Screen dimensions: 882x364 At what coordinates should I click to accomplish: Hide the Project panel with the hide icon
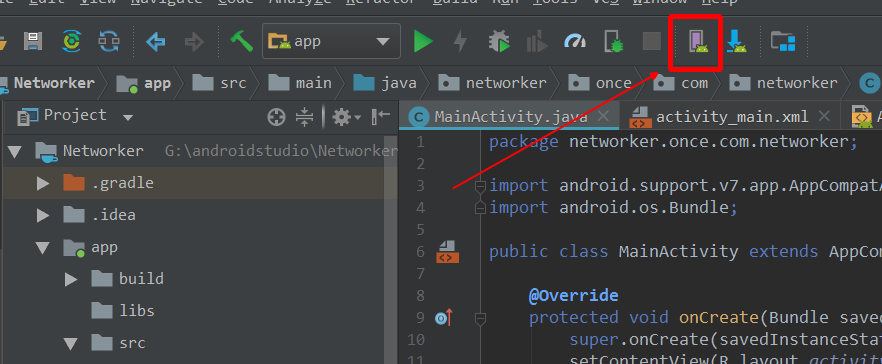pos(381,116)
